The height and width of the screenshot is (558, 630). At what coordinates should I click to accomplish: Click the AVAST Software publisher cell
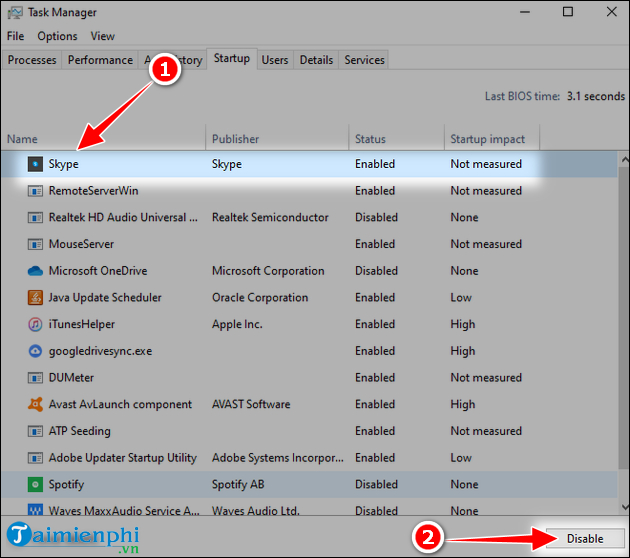tap(251, 405)
